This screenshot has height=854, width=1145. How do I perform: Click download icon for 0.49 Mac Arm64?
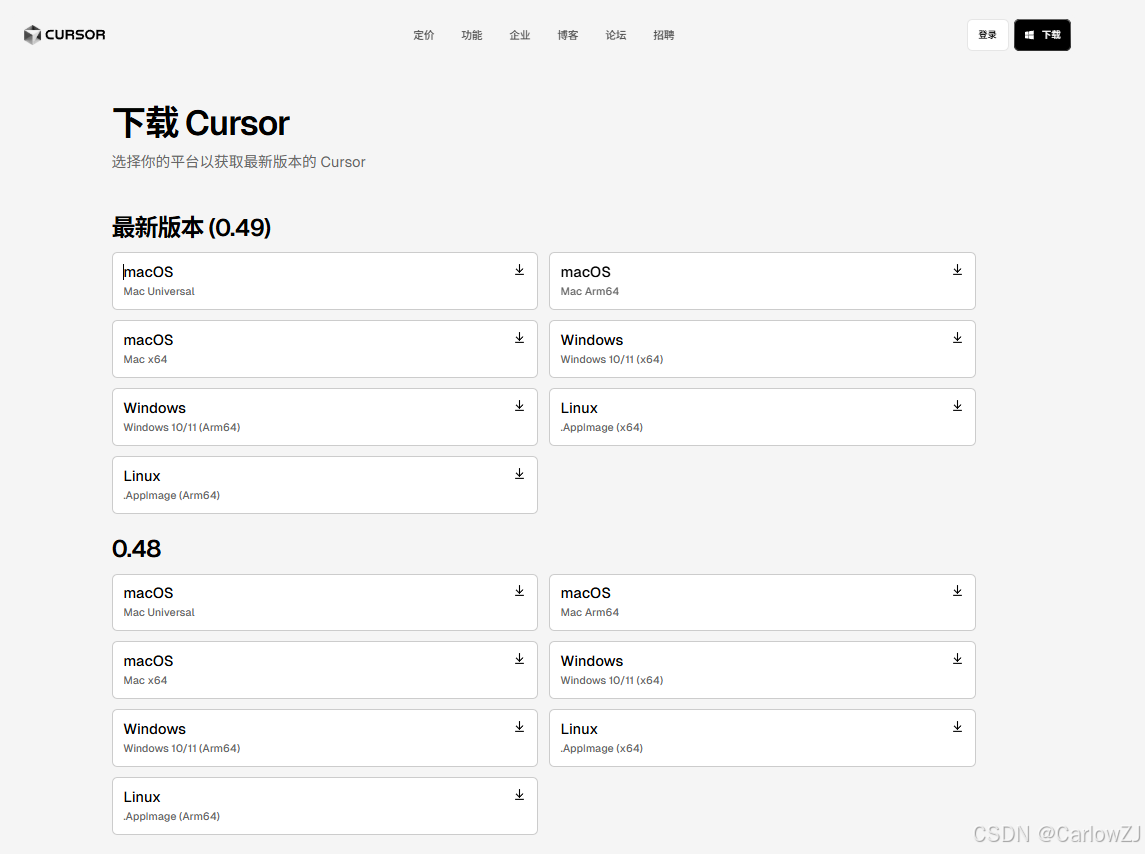tap(957, 270)
